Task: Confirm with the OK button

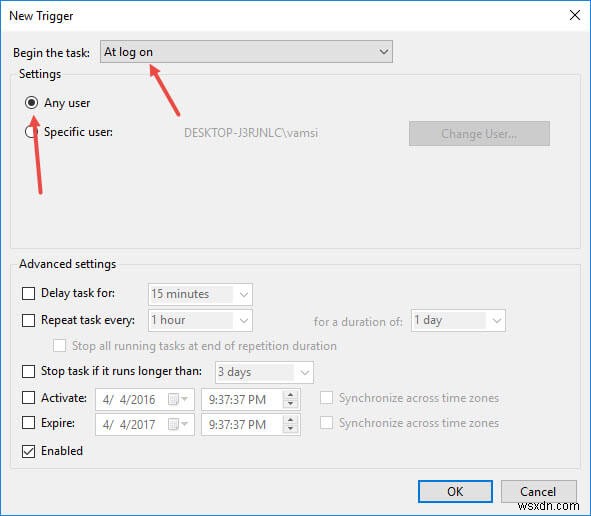Action: (455, 491)
